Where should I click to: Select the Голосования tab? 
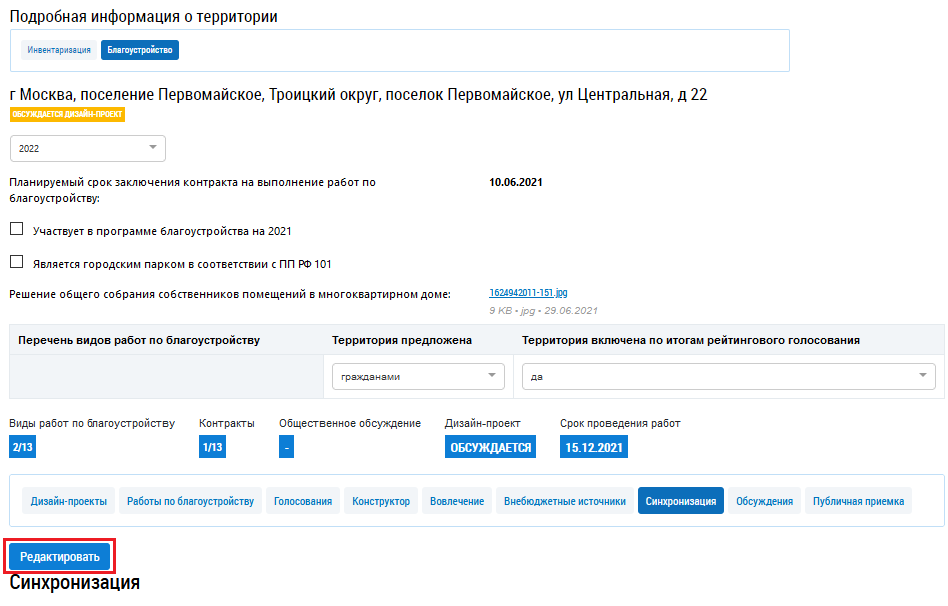tap(303, 501)
